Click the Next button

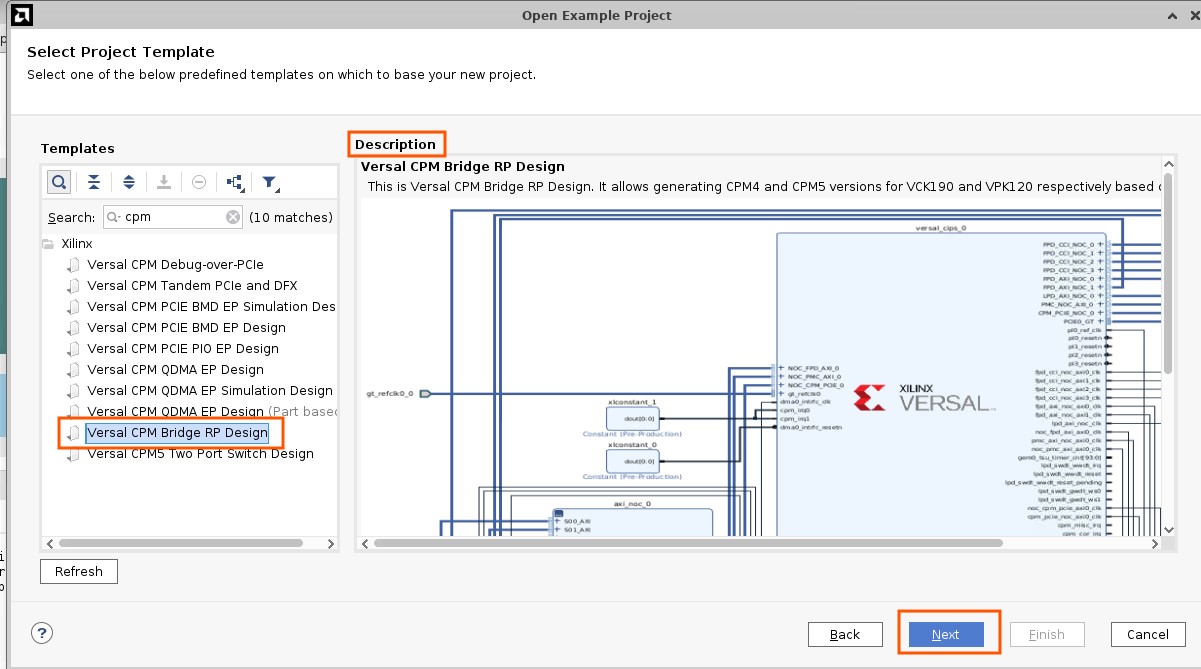pyautogui.click(x=948, y=633)
